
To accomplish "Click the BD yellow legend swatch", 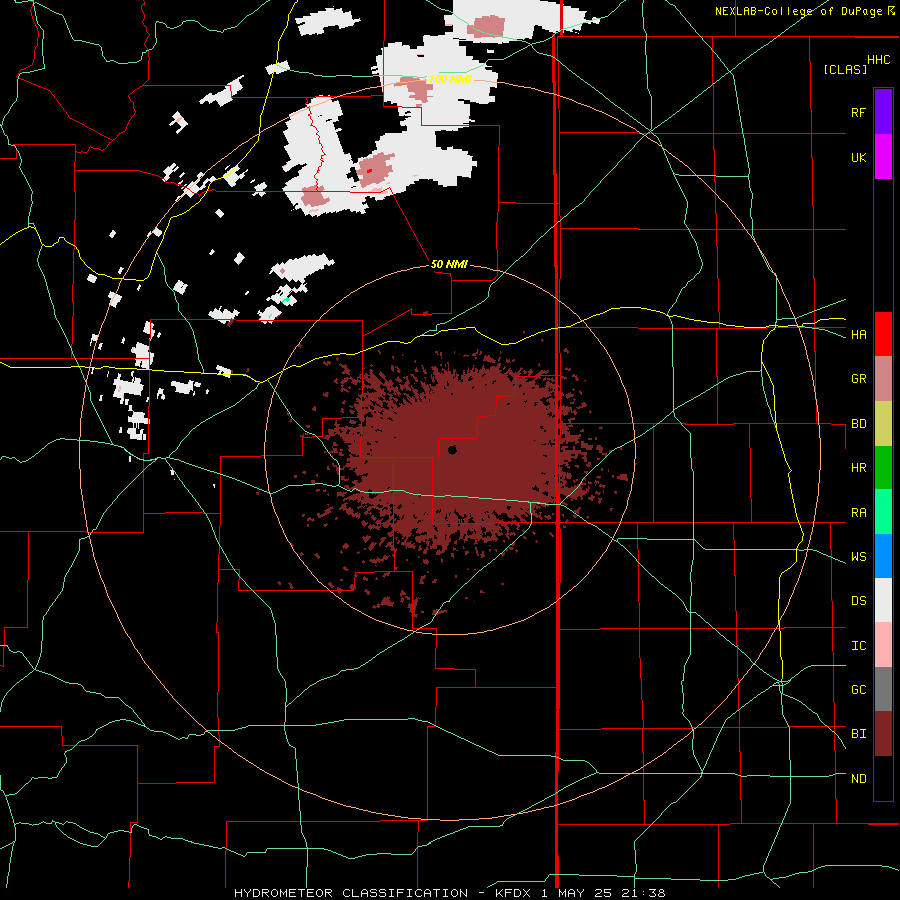I will point(883,424).
